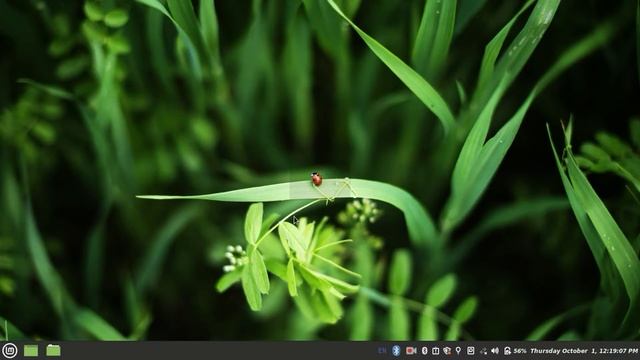Image resolution: width=640 pixels, height=360 pixels.
Task: Open the green Files folder launcher
Action: tap(53, 350)
